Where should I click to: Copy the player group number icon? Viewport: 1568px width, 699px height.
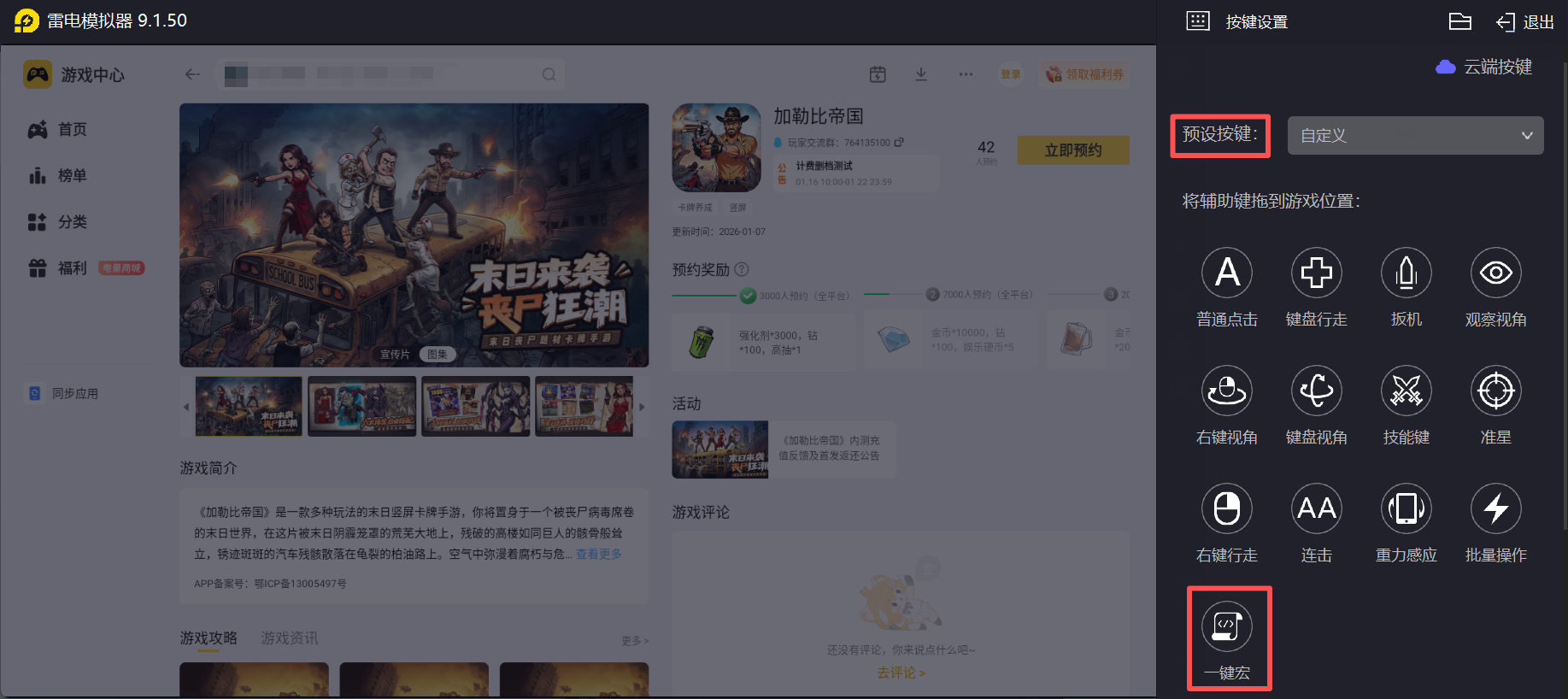(899, 142)
